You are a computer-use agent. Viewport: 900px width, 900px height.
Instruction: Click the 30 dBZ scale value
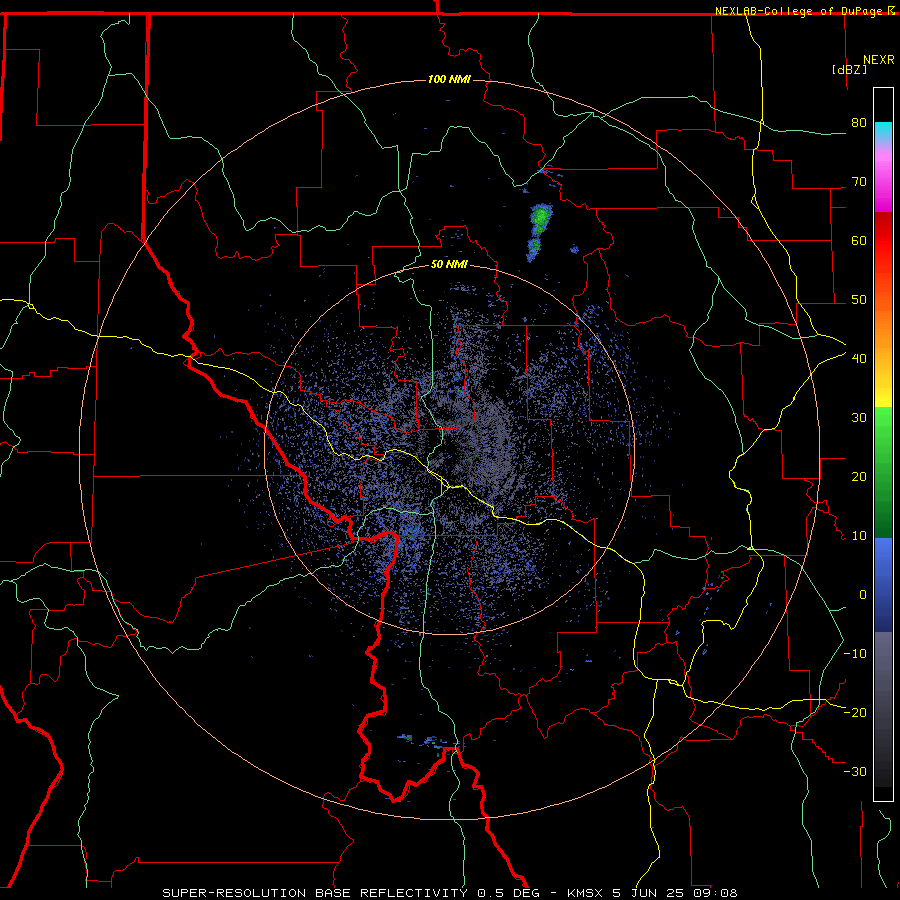[x=859, y=418]
